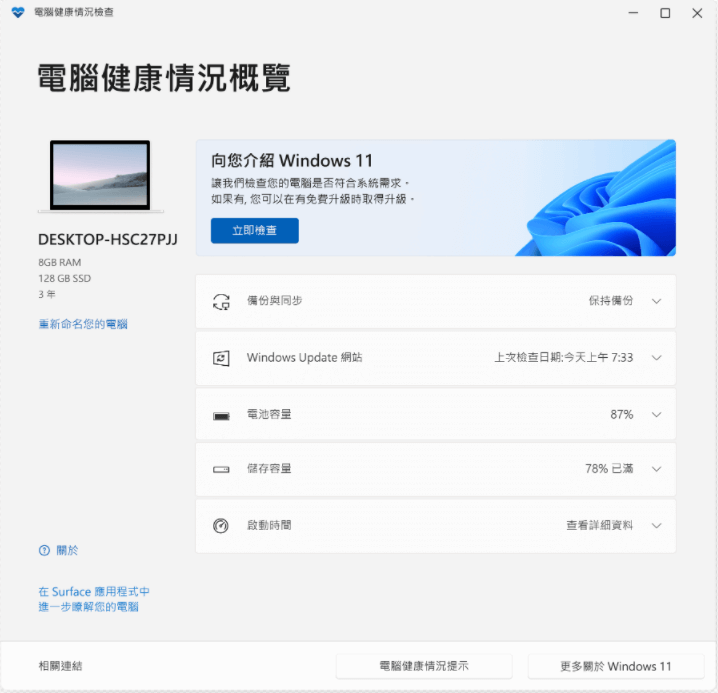Minimize the PC Health Check window
This screenshot has width=718, height=693.
pos(633,13)
